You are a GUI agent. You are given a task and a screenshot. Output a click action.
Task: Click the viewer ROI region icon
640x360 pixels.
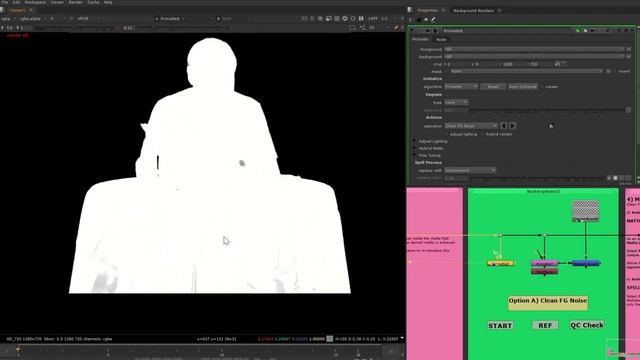coord(353,28)
